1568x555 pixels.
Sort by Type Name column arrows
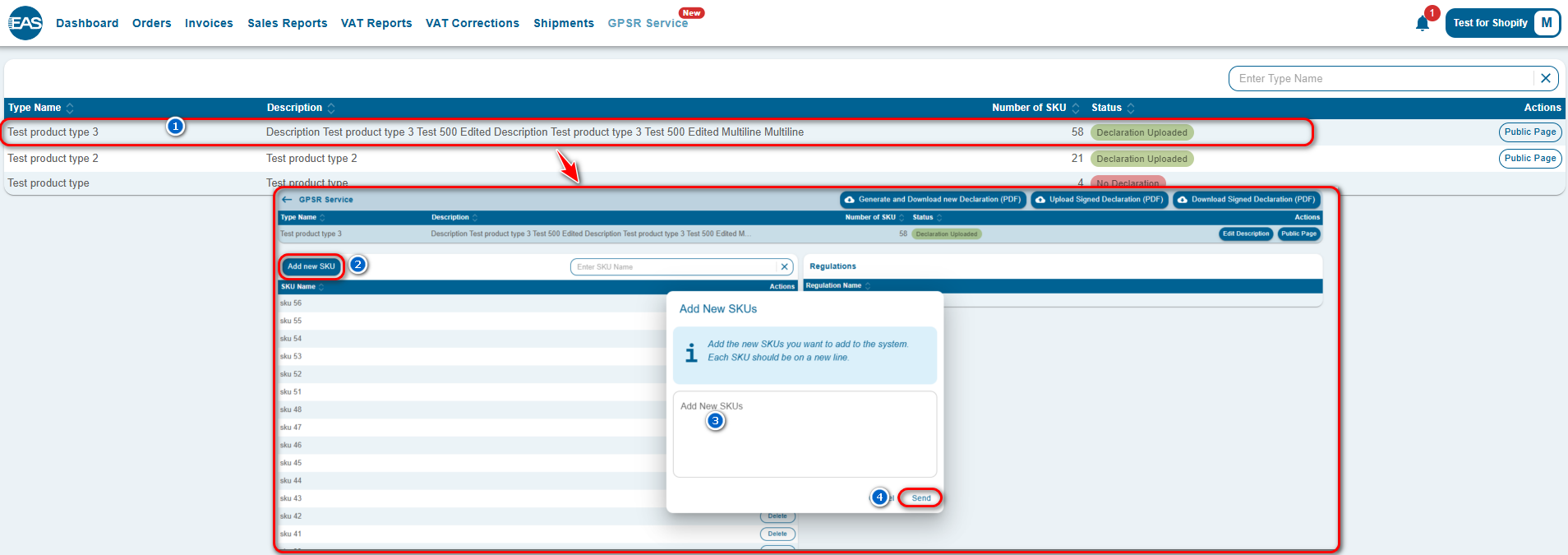tap(70, 109)
